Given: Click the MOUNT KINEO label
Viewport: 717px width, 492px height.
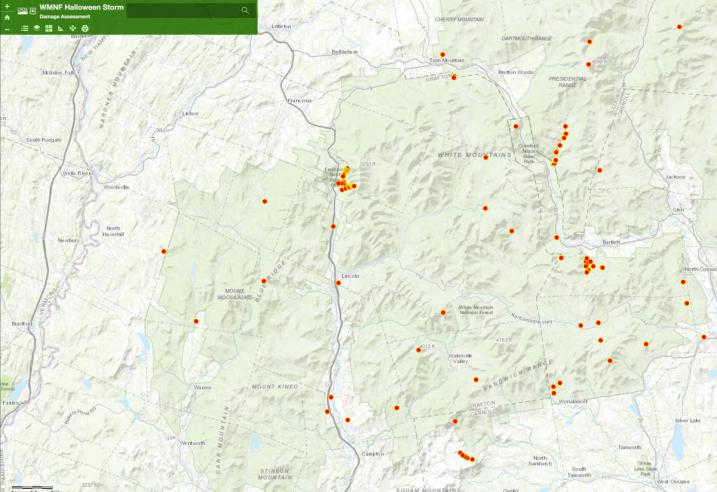Looking at the screenshot, I should [x=275, y=387].
